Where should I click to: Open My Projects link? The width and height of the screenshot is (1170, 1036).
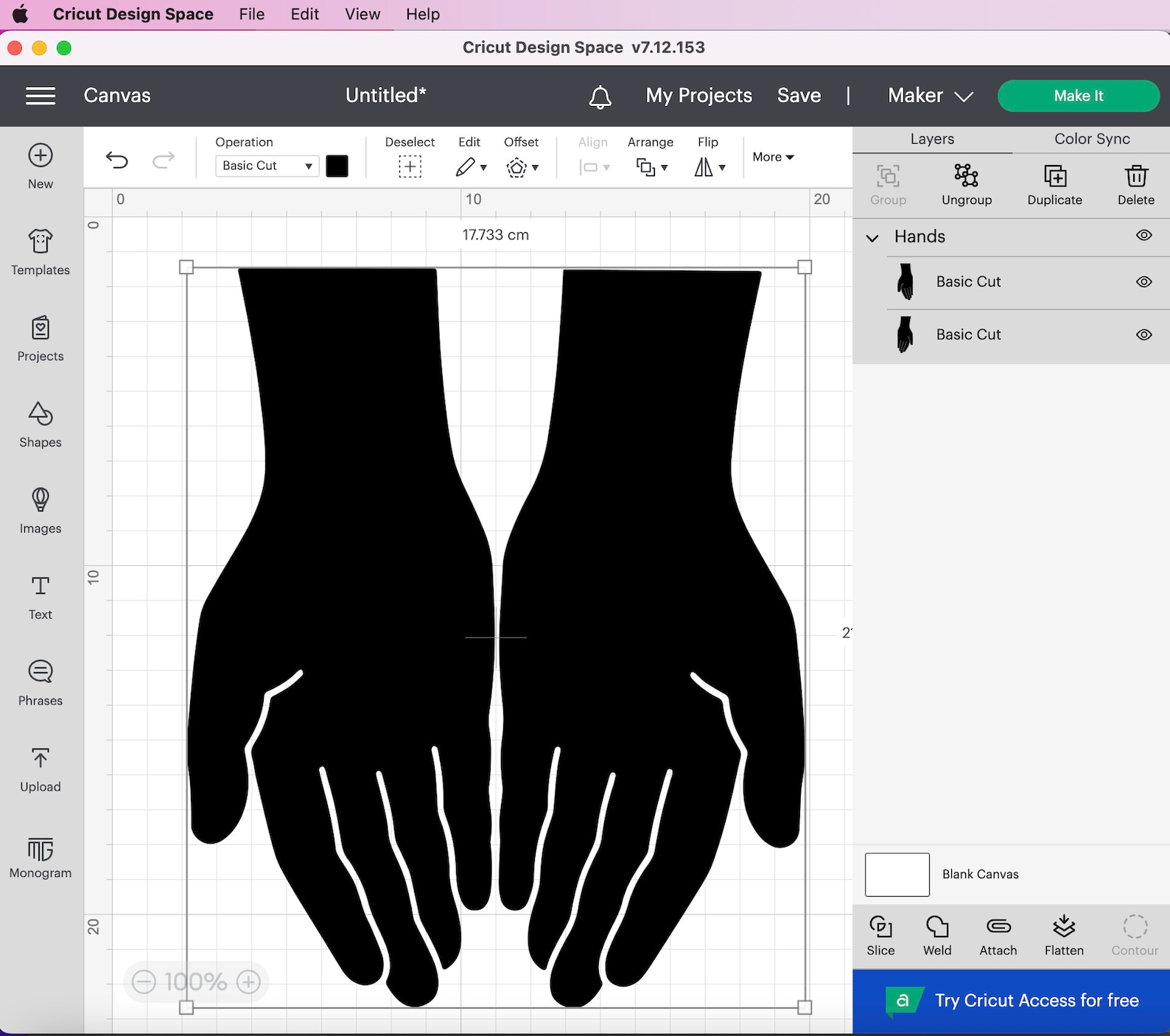(x=699, y=96)
